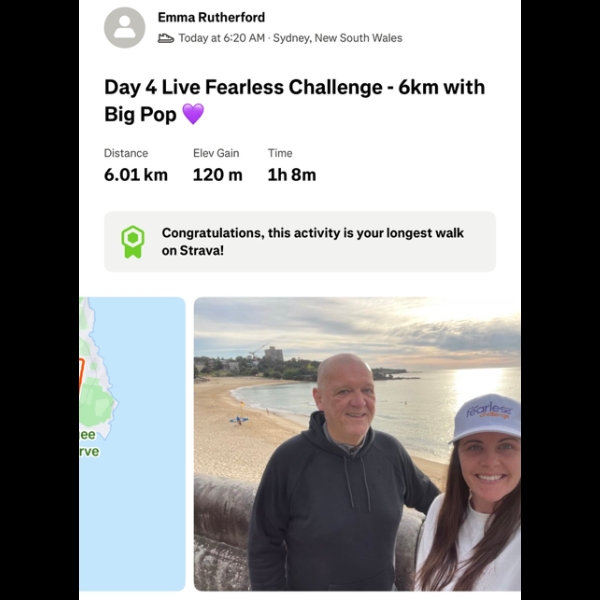Select the 6.01 km distance value

click(x=136, y=175)
